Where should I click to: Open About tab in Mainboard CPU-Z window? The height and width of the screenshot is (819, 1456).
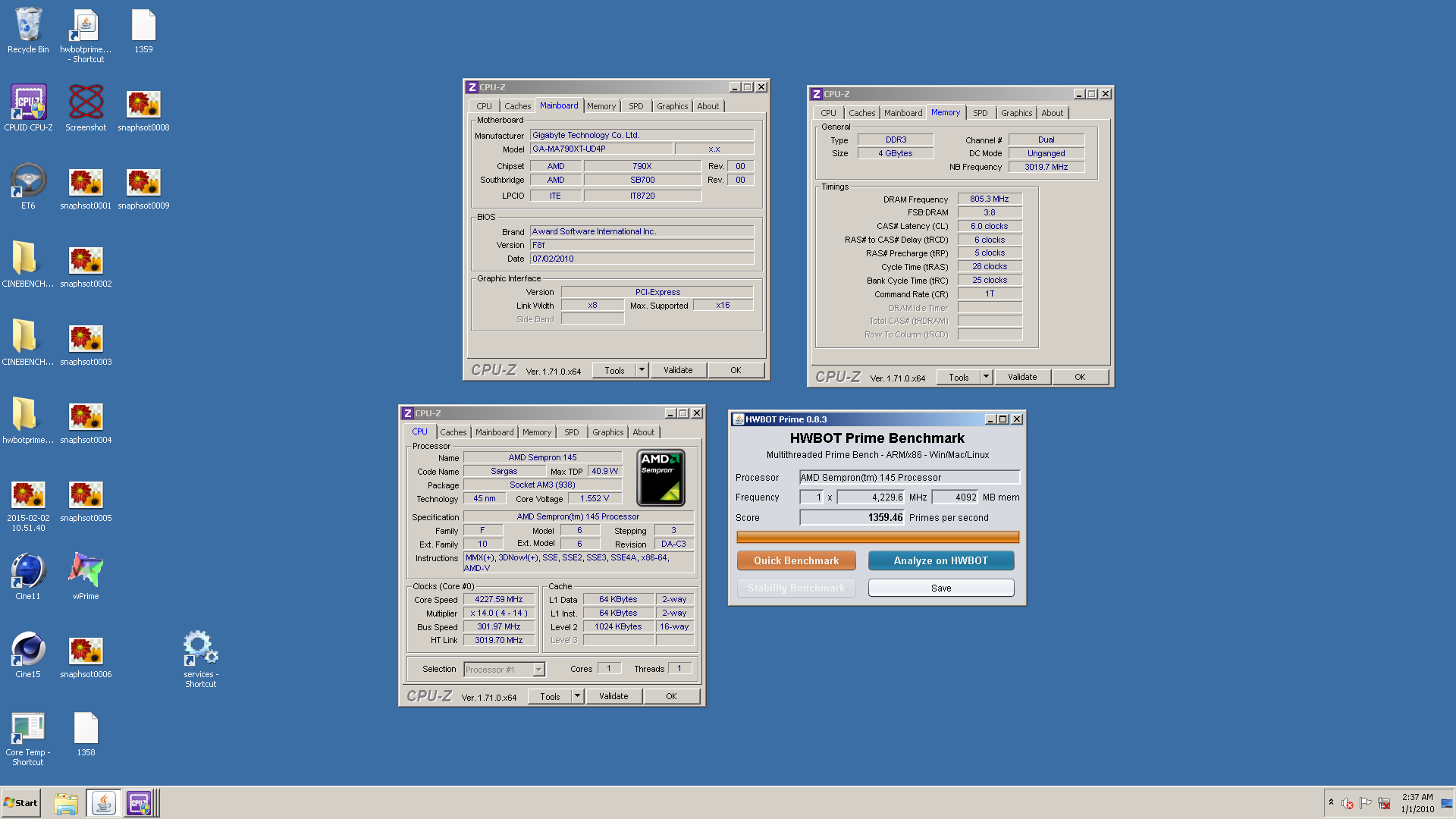[x=708, y=106]
